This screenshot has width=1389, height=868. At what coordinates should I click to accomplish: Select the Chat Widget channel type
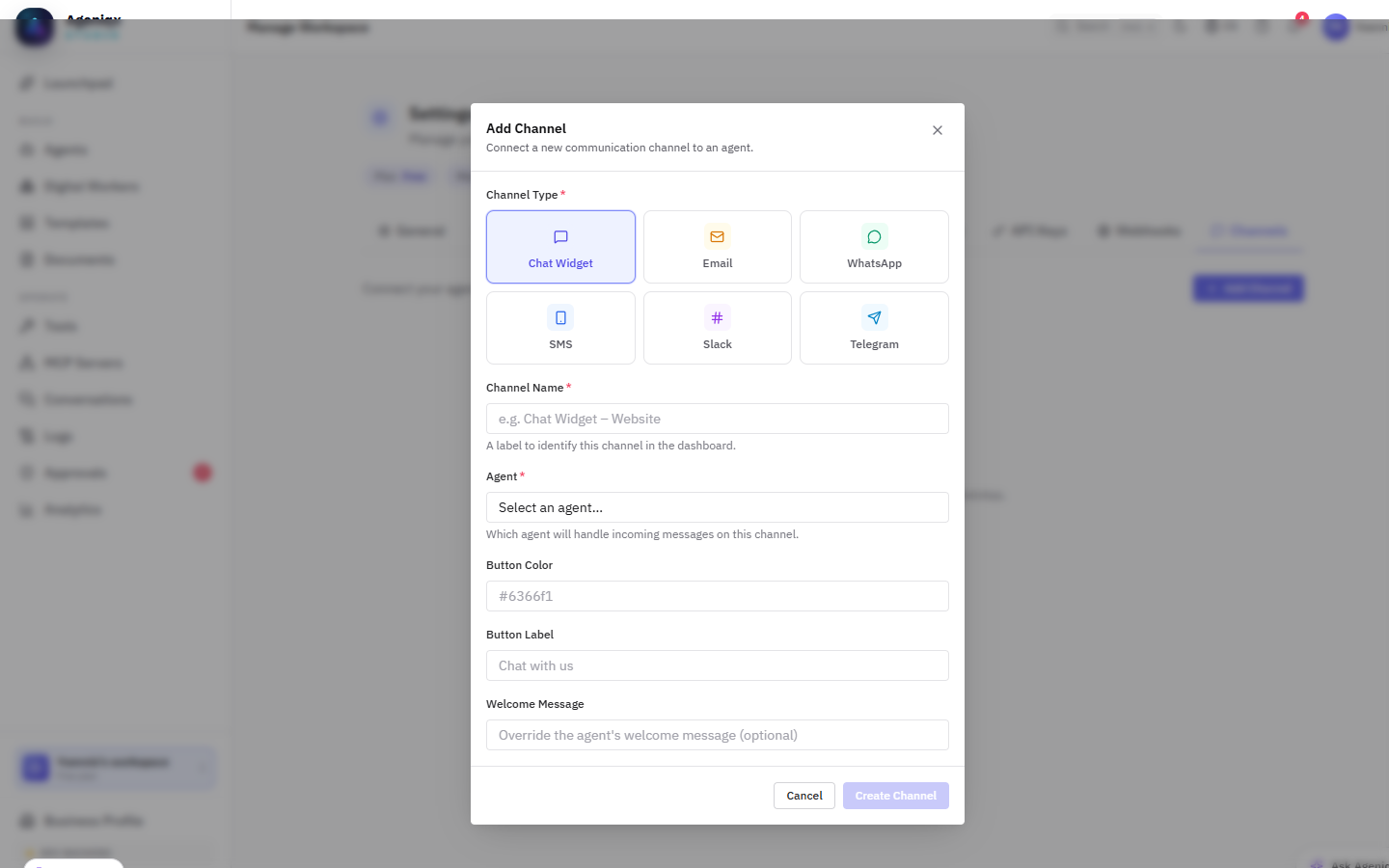point(560,247)
